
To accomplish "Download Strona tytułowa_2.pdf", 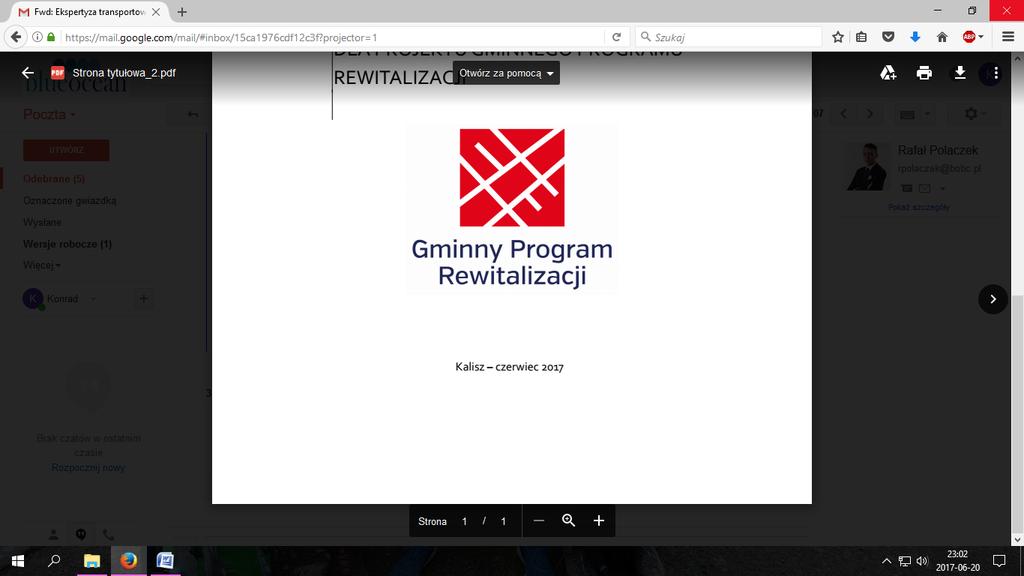I will coord(960,72).
